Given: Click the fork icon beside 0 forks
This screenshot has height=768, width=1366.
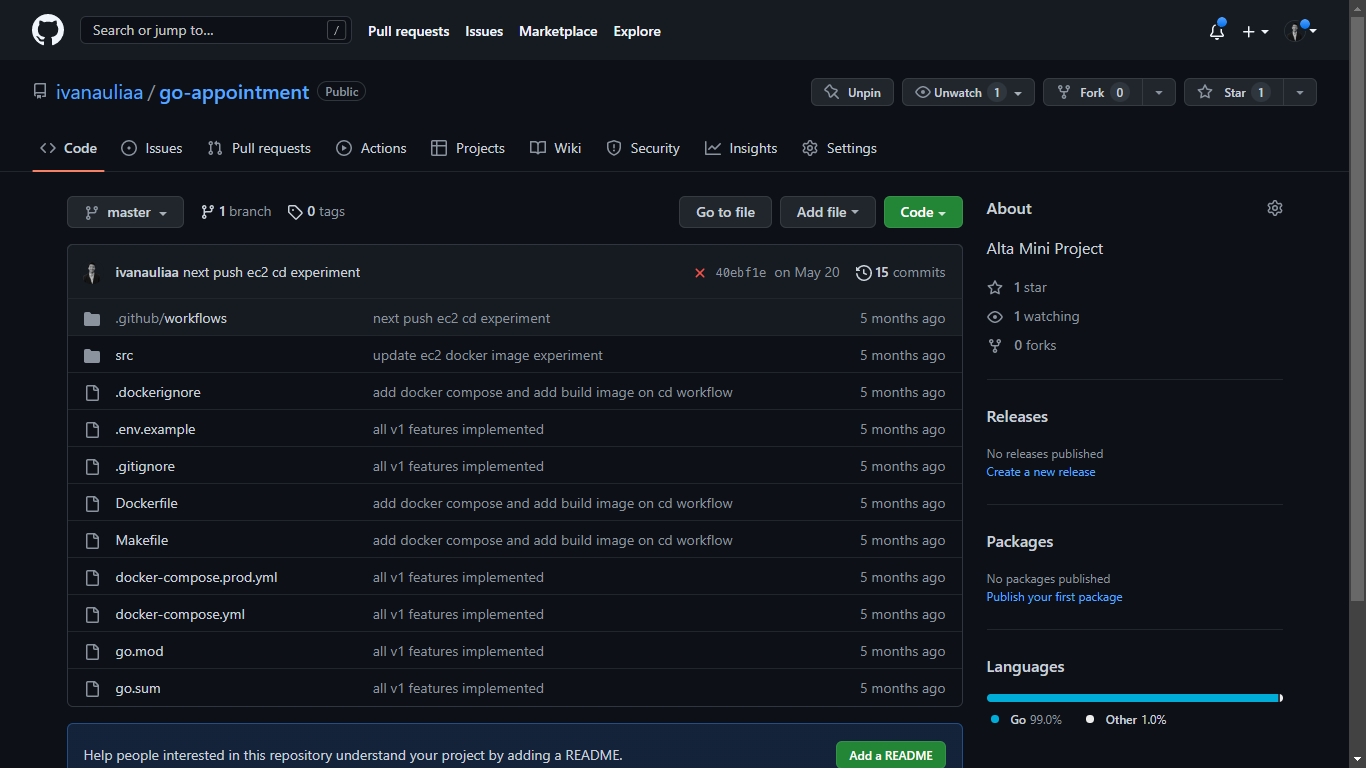Looking at the screenshot, I should (995, 345).
